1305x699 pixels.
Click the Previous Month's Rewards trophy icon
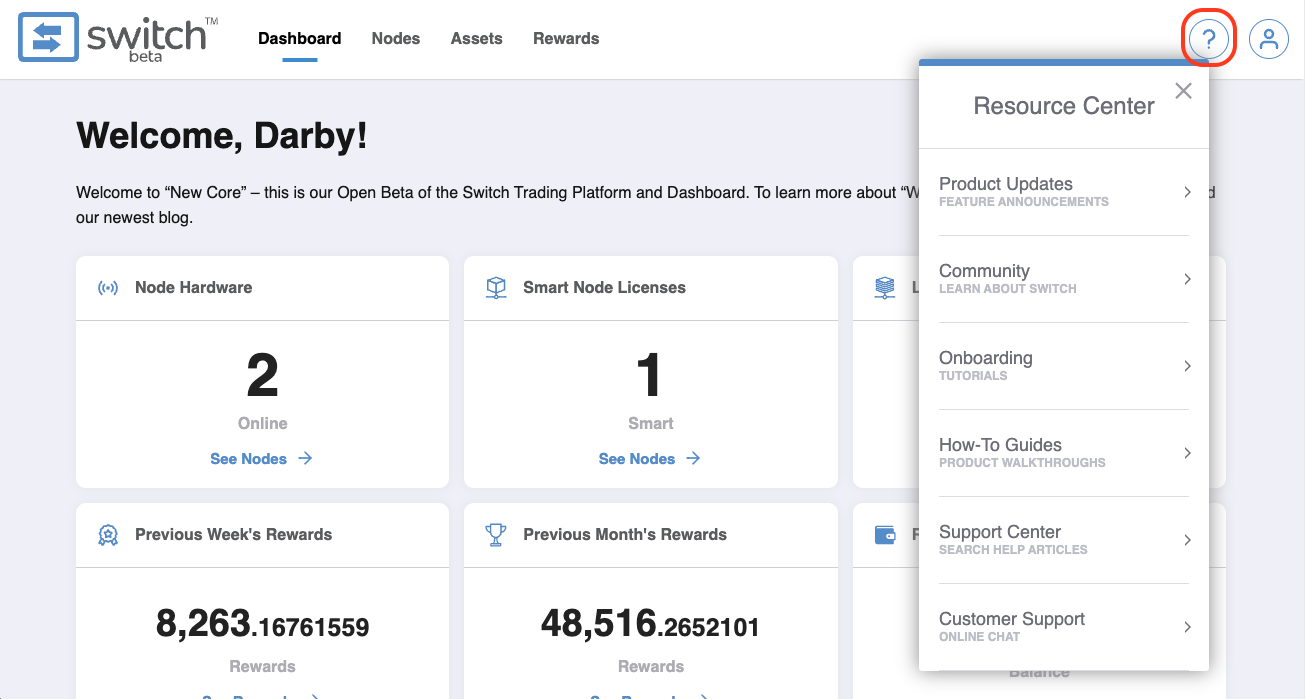[496, 535]
